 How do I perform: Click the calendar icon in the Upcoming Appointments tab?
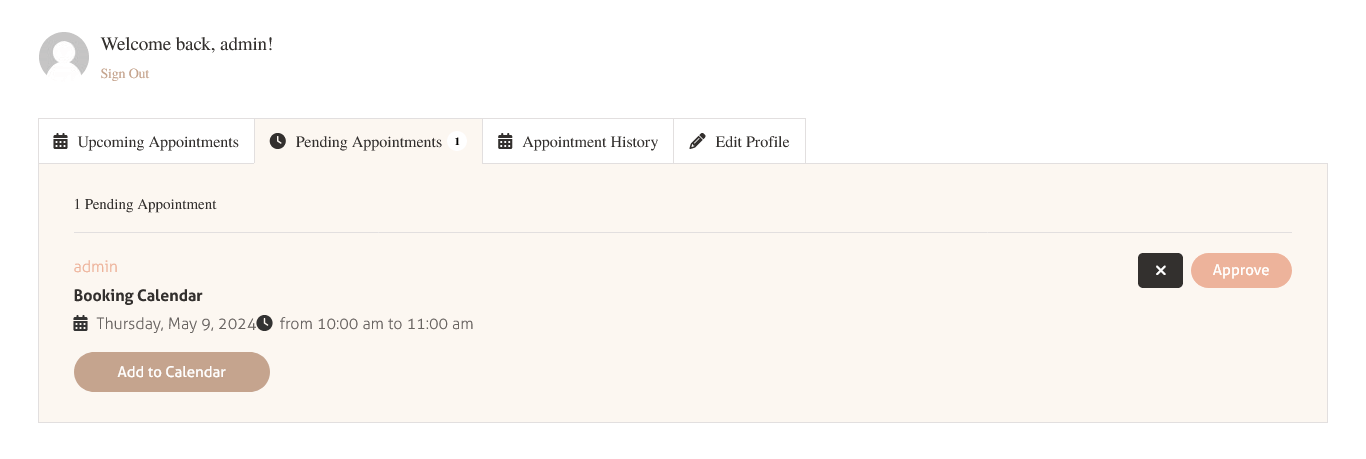(61, 142)
